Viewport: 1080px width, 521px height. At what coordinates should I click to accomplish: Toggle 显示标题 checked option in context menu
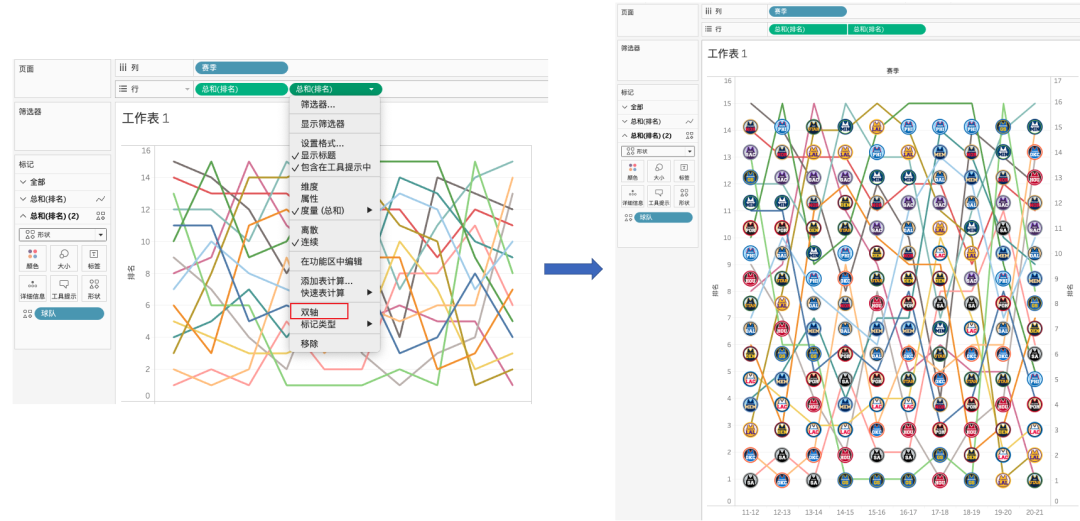pyautogui.click(x=334, y=155)
